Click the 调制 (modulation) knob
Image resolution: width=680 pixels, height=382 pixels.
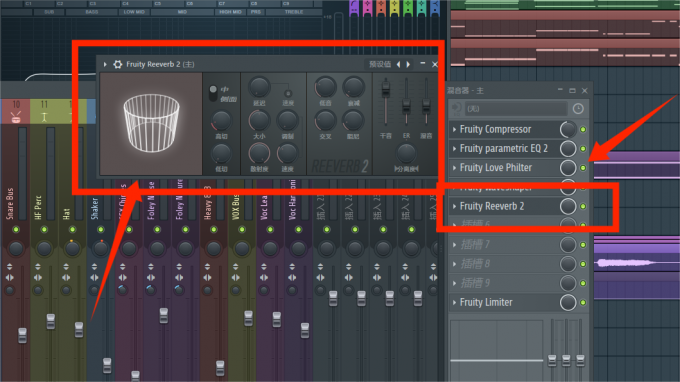click(288, 121)
